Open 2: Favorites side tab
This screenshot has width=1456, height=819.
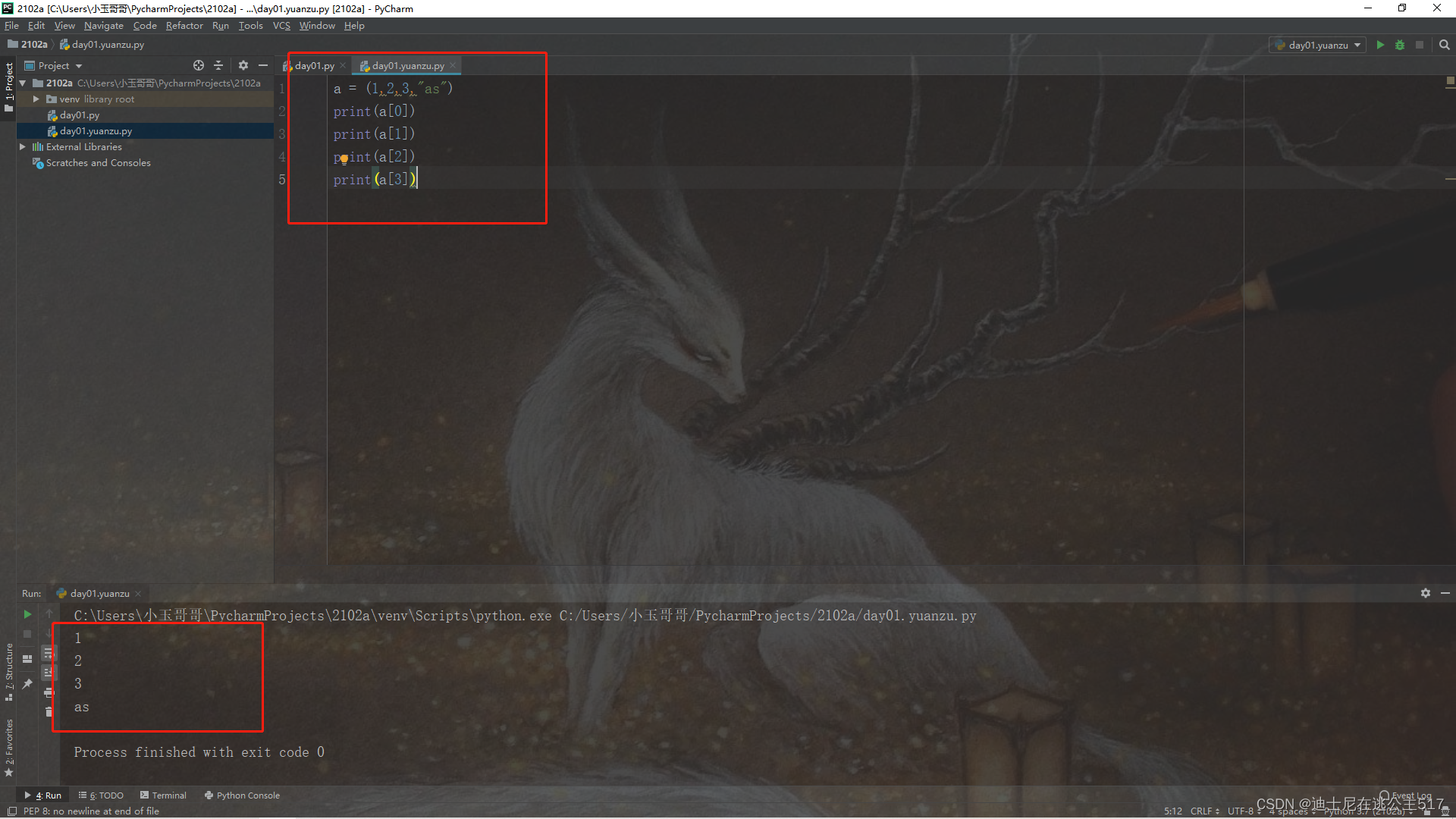click(x=9, y=748)
